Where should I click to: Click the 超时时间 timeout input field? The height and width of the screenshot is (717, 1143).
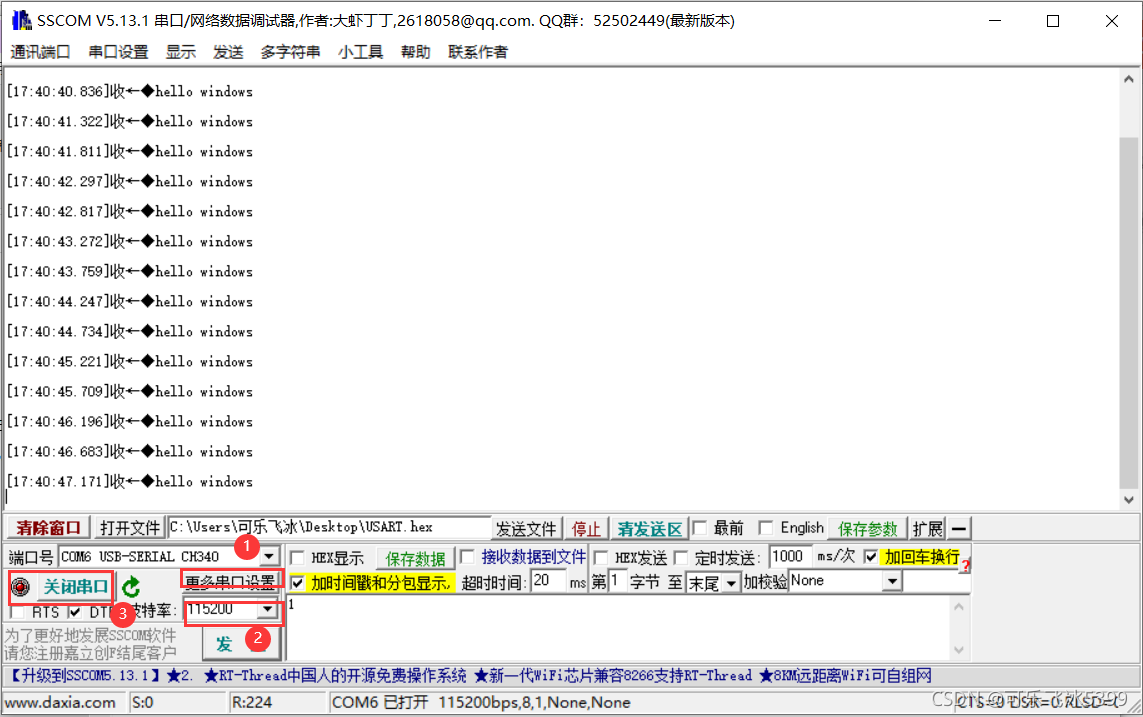(547, 582)
